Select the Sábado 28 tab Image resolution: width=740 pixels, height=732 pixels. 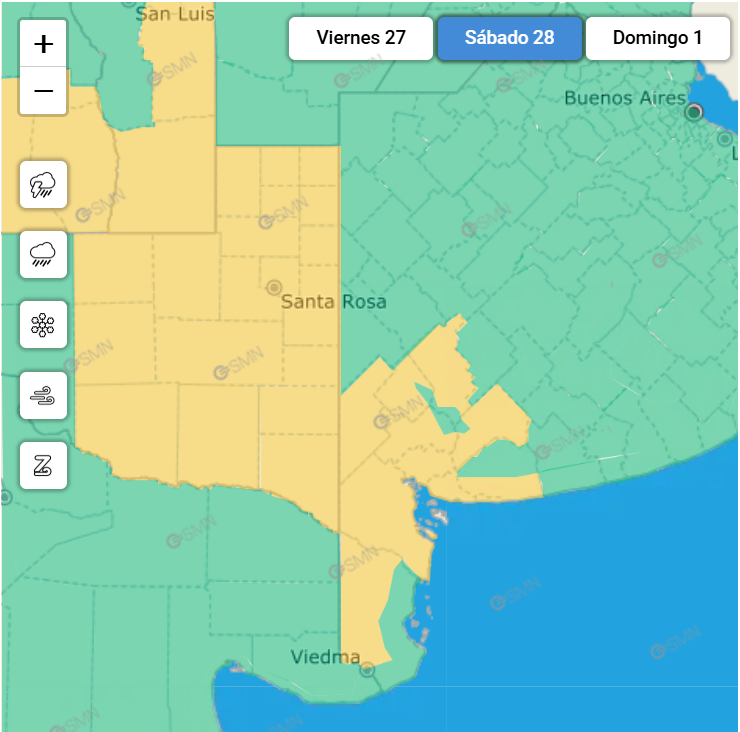509,38
